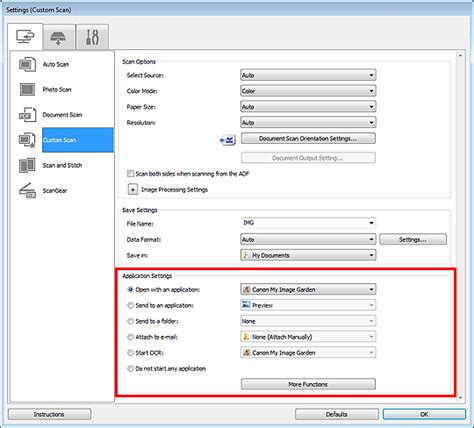Open the Scan from a Computer tab
The image size is (474, 428).
(x=25, y=37)
